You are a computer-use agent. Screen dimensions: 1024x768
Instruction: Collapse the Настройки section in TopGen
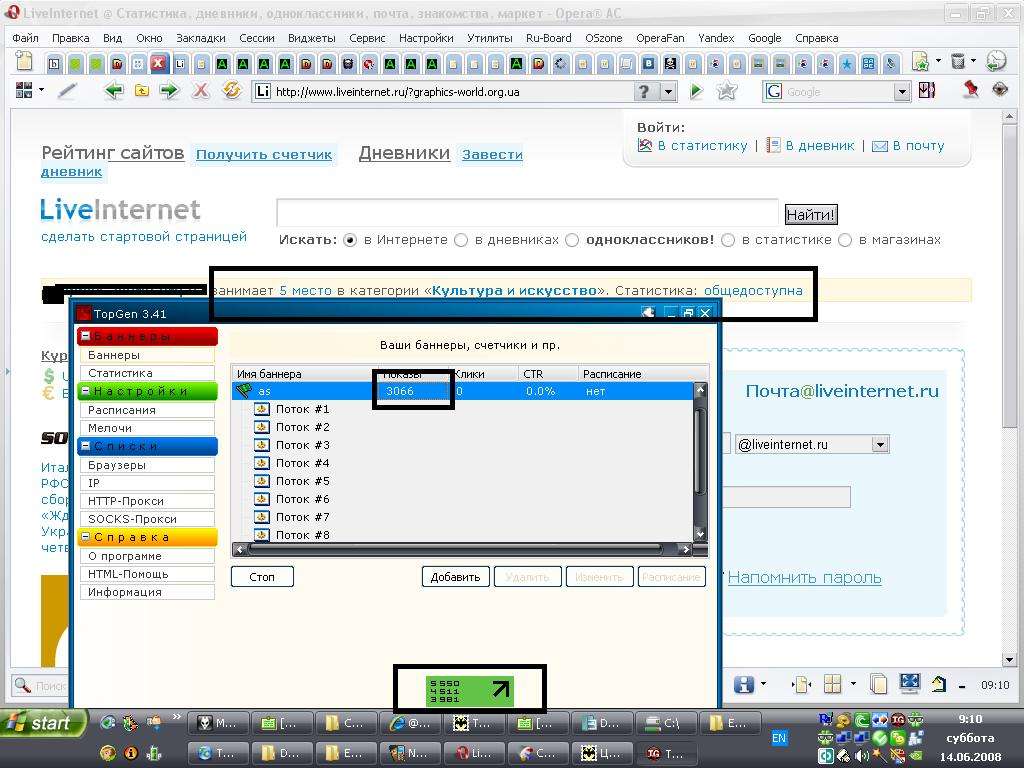tap(86, 391)
